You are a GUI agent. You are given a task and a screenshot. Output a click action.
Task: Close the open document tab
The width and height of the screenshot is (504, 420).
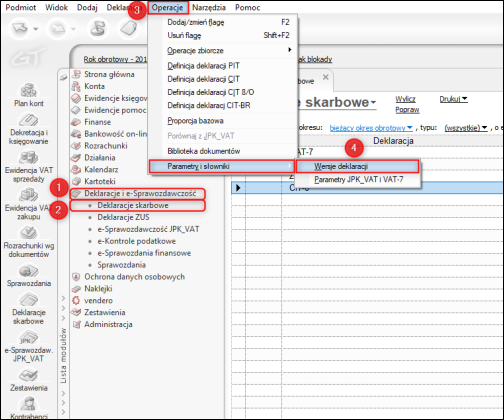click(x=326, y=77)
